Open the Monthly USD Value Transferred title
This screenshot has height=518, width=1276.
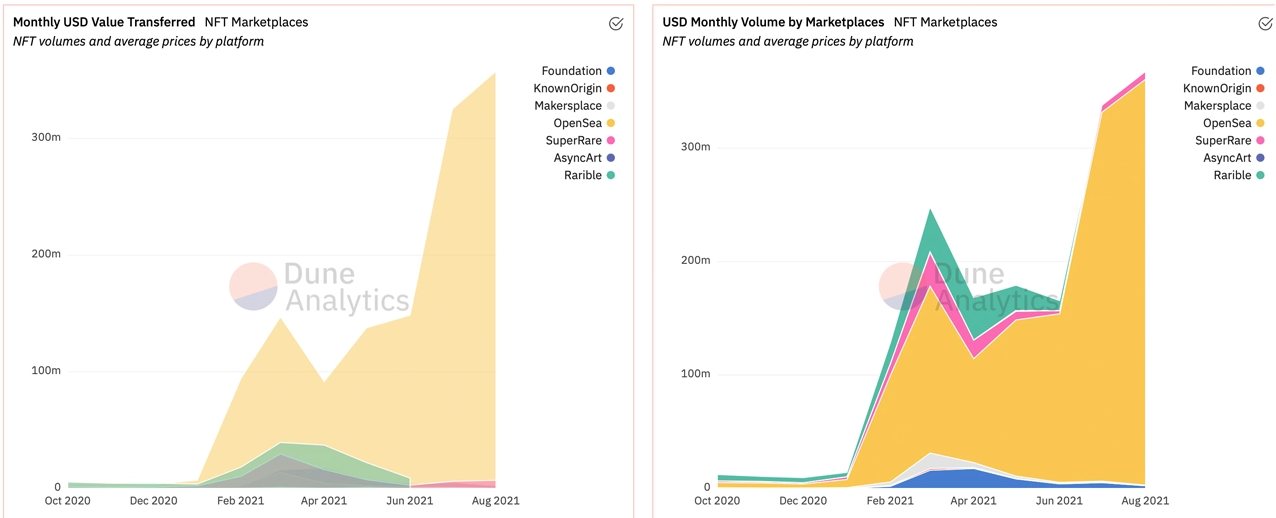pyautogui.click(x=104, y=22)
